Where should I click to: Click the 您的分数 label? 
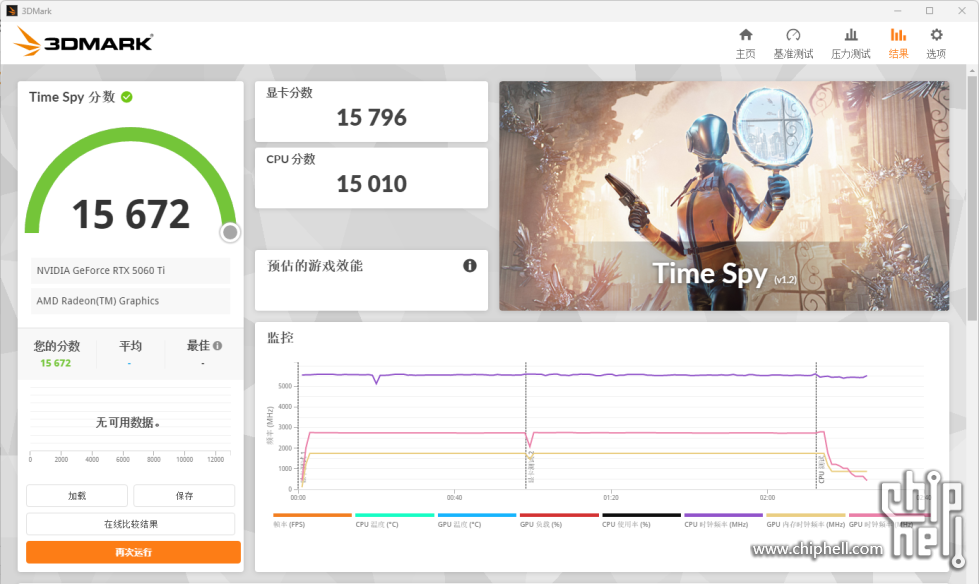coord(57,346)
